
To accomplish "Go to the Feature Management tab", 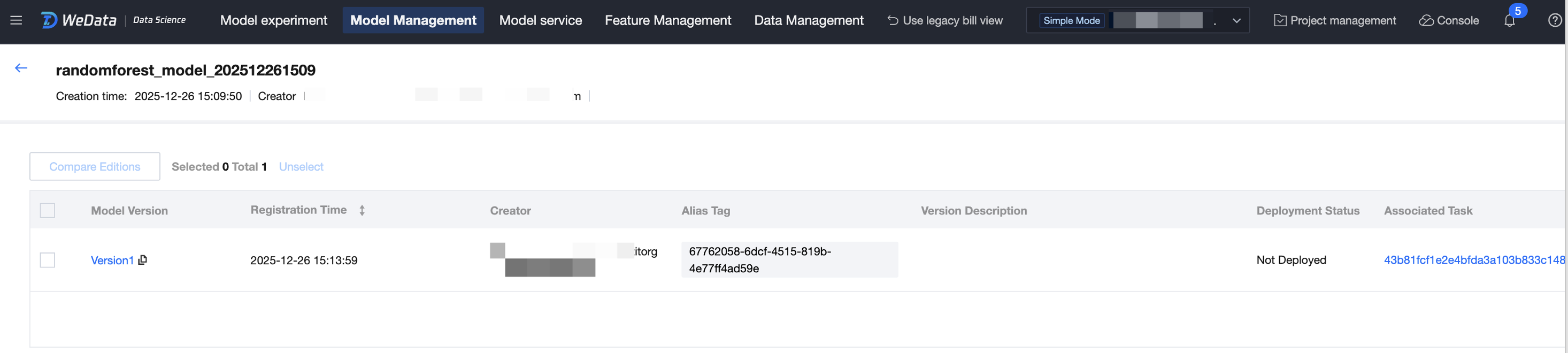I will [668, 21].
